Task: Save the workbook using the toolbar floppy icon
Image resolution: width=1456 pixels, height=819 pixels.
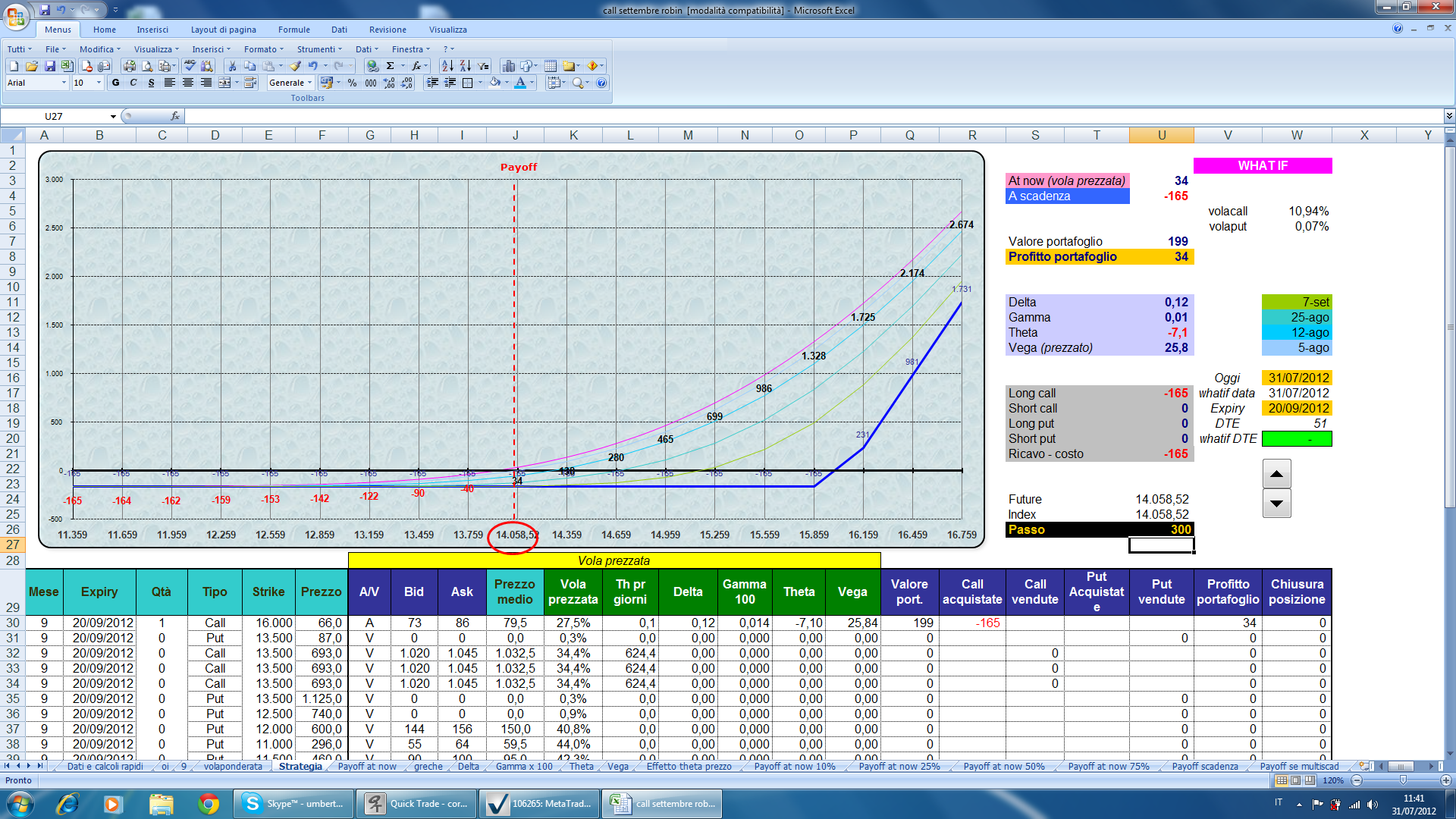Action: (49, 67)
